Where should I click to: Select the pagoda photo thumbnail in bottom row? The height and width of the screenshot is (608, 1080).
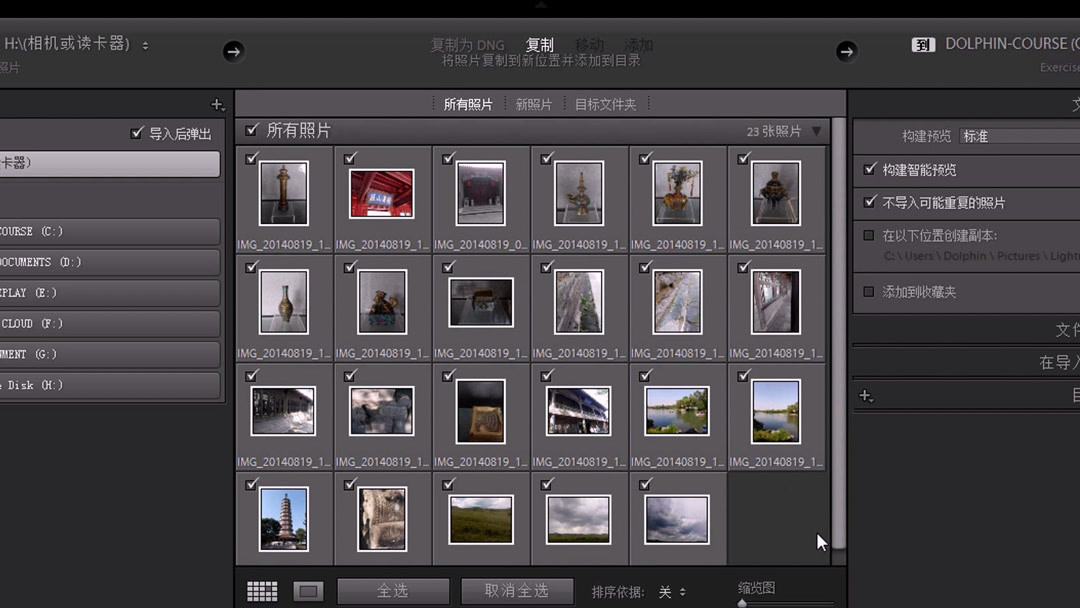[x=284, y=518]
